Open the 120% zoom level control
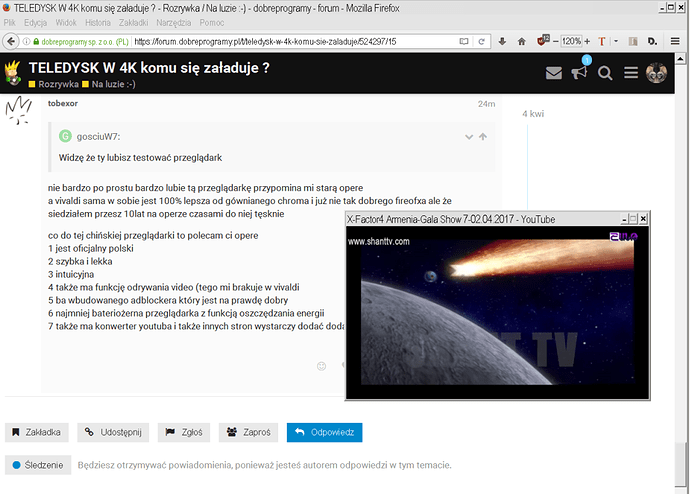Image resolution: width=690 pixels, height=494 pixels. pos(572,42)
